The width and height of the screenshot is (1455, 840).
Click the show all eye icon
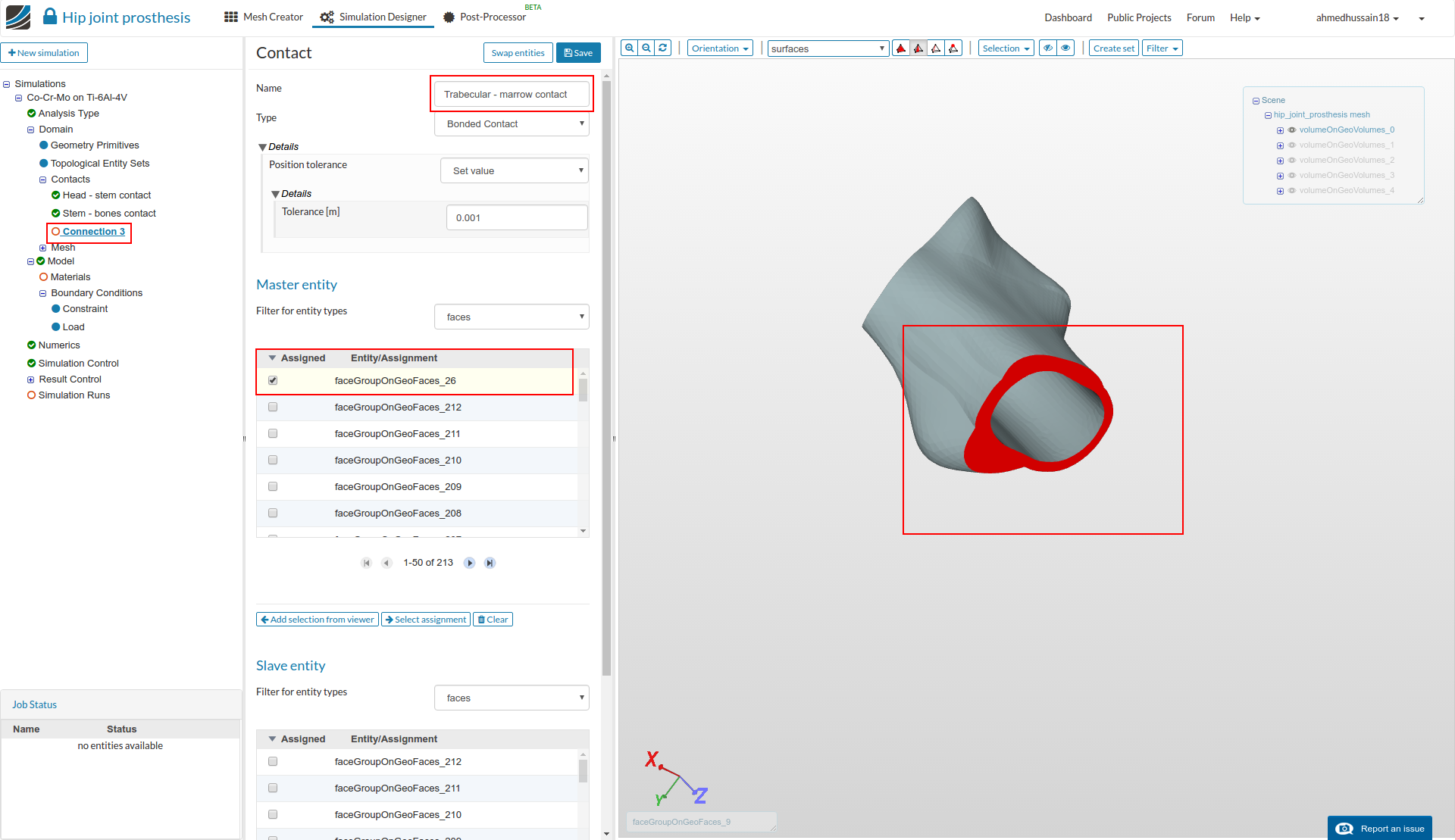coord(1065,48)
